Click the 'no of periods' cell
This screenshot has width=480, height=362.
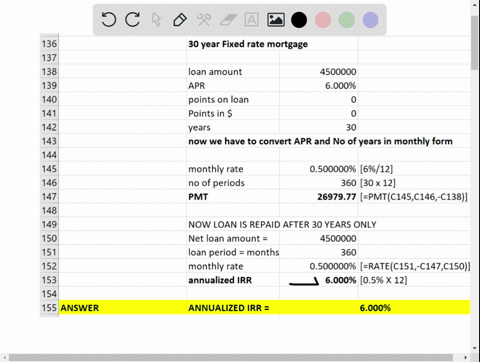216,183
